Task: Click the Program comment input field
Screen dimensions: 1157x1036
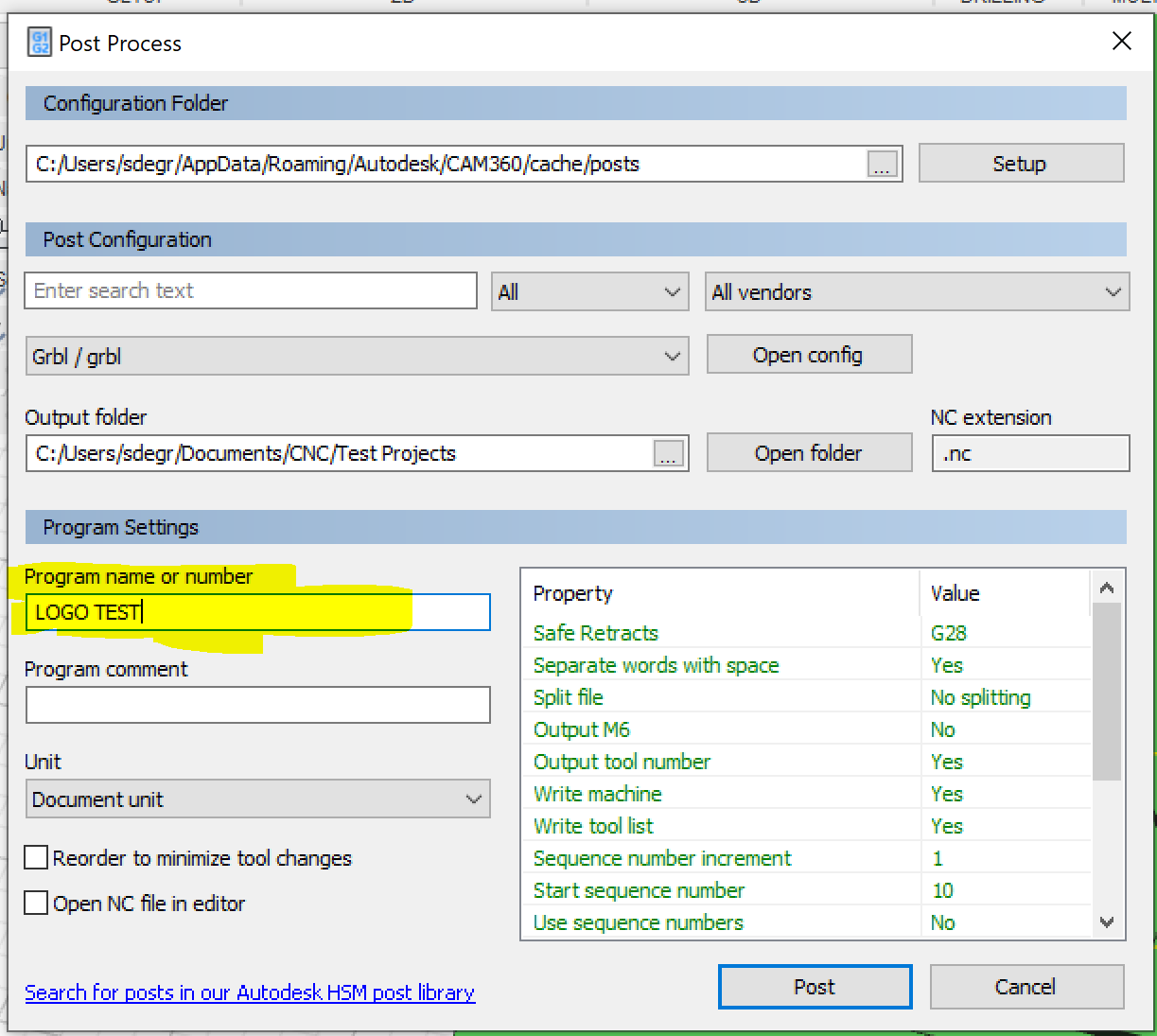Action: [257, 705]
